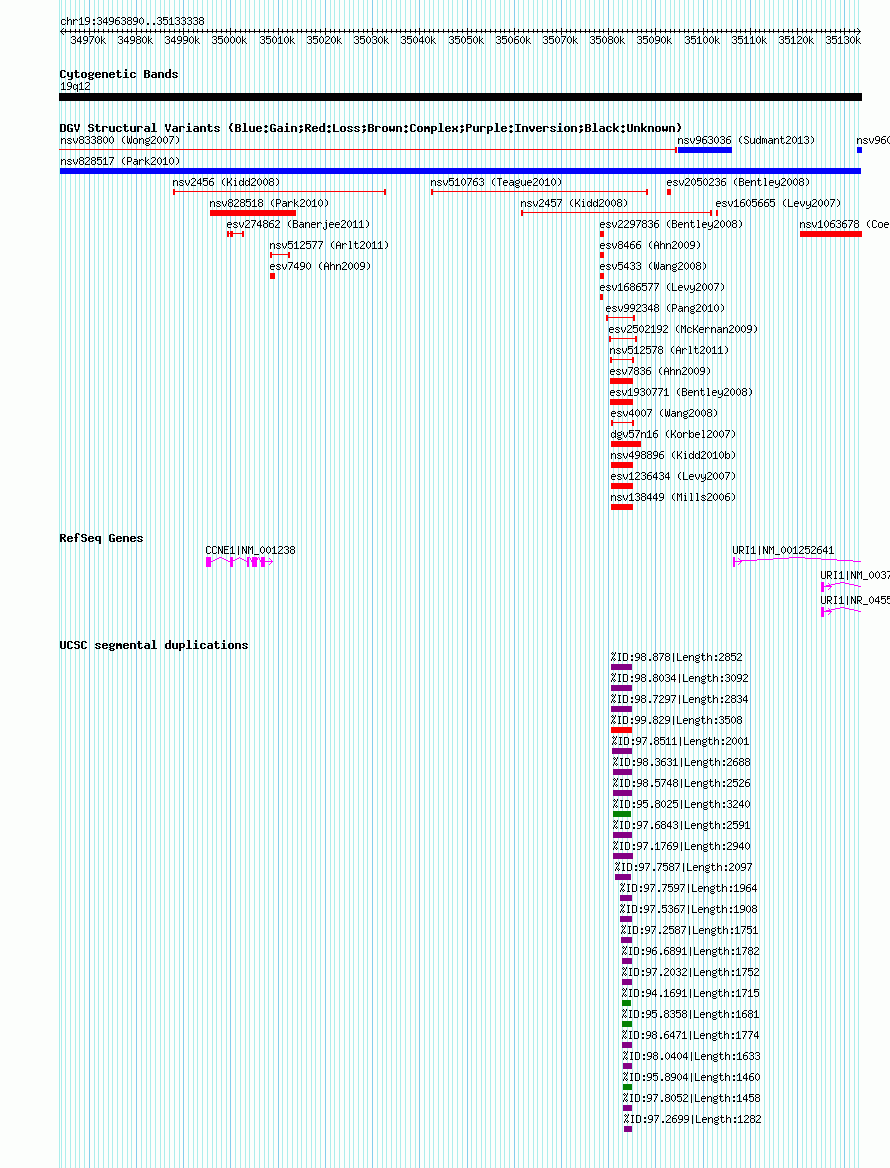Click the black 19q12 cytogenetic band bar

(x=460, y=97)
